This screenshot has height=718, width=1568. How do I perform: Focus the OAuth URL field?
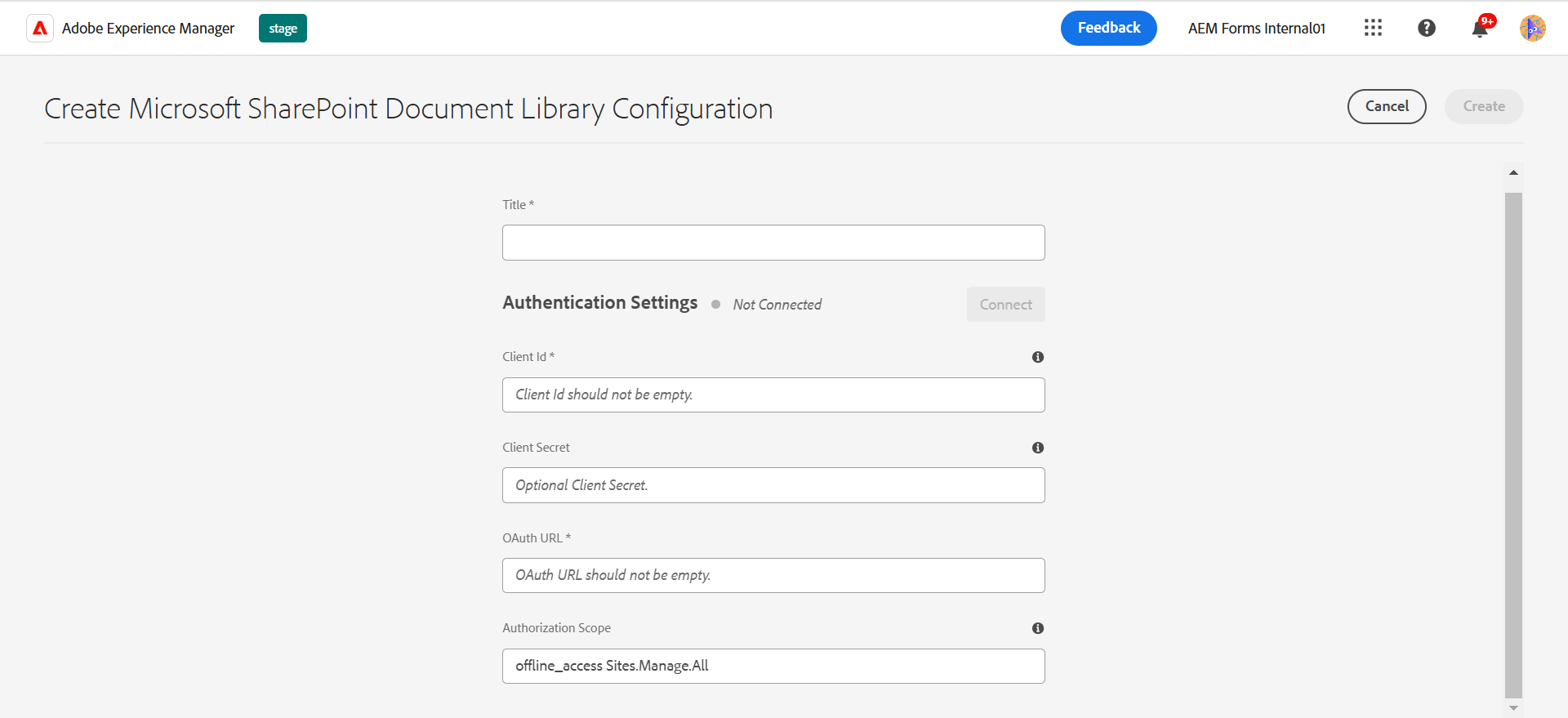(x=773, y=576)
